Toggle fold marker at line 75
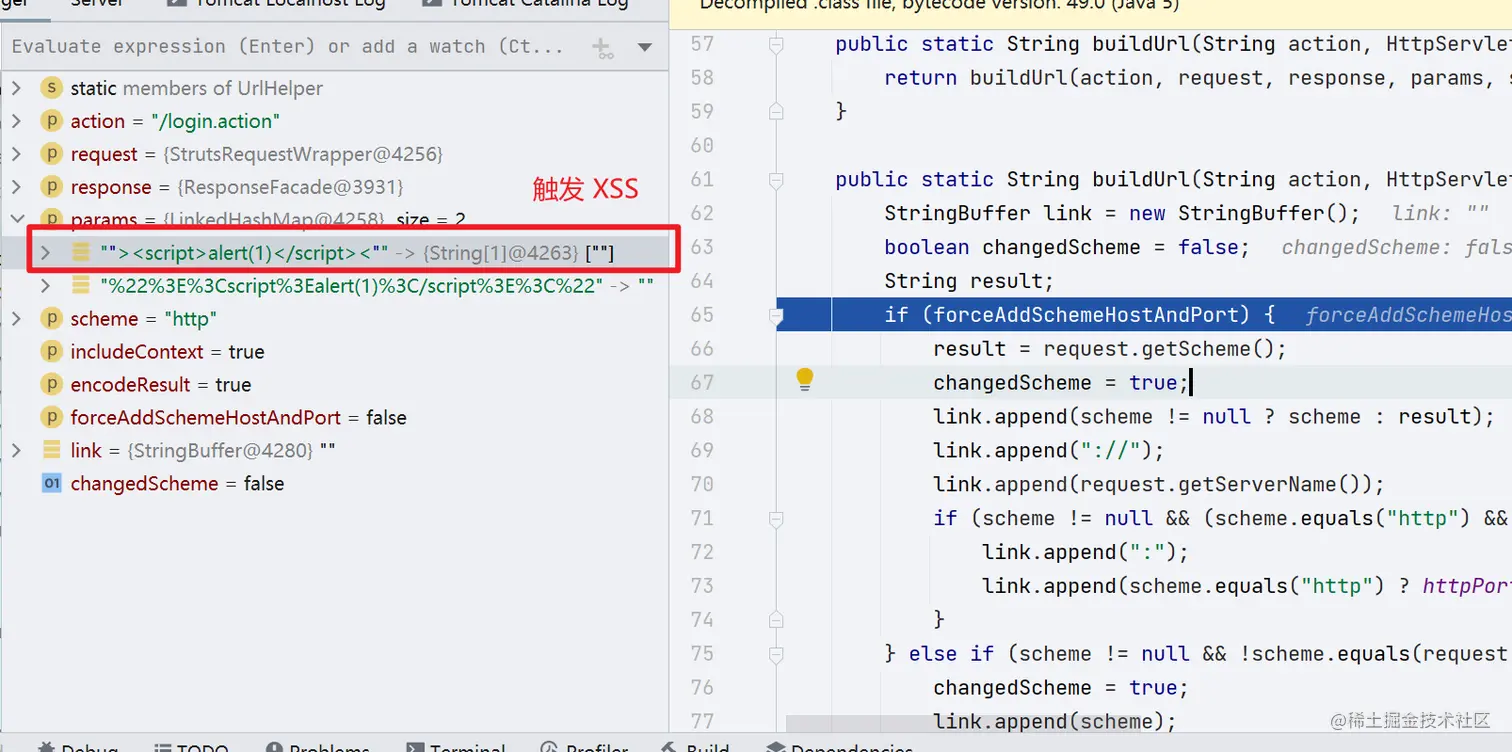1512x752 pixels. click(x=776, y=653)
